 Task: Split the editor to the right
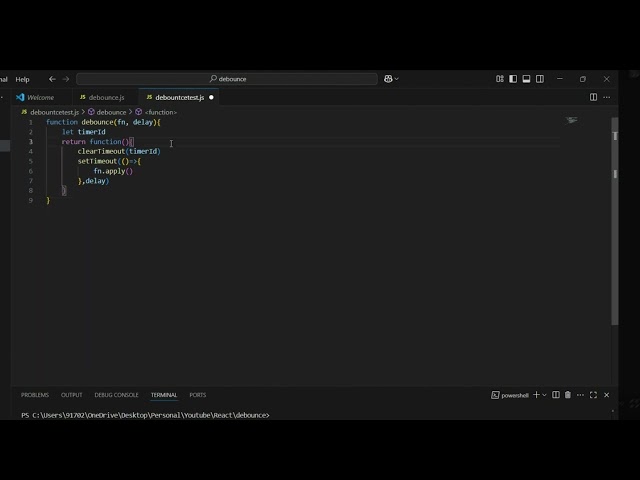pyautogui.click(x=593, y=97)
